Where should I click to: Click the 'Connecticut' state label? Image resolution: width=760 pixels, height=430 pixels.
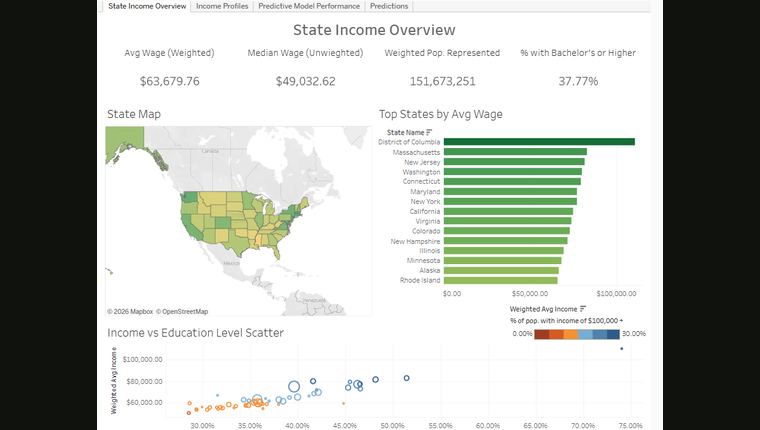pos(421,181)
